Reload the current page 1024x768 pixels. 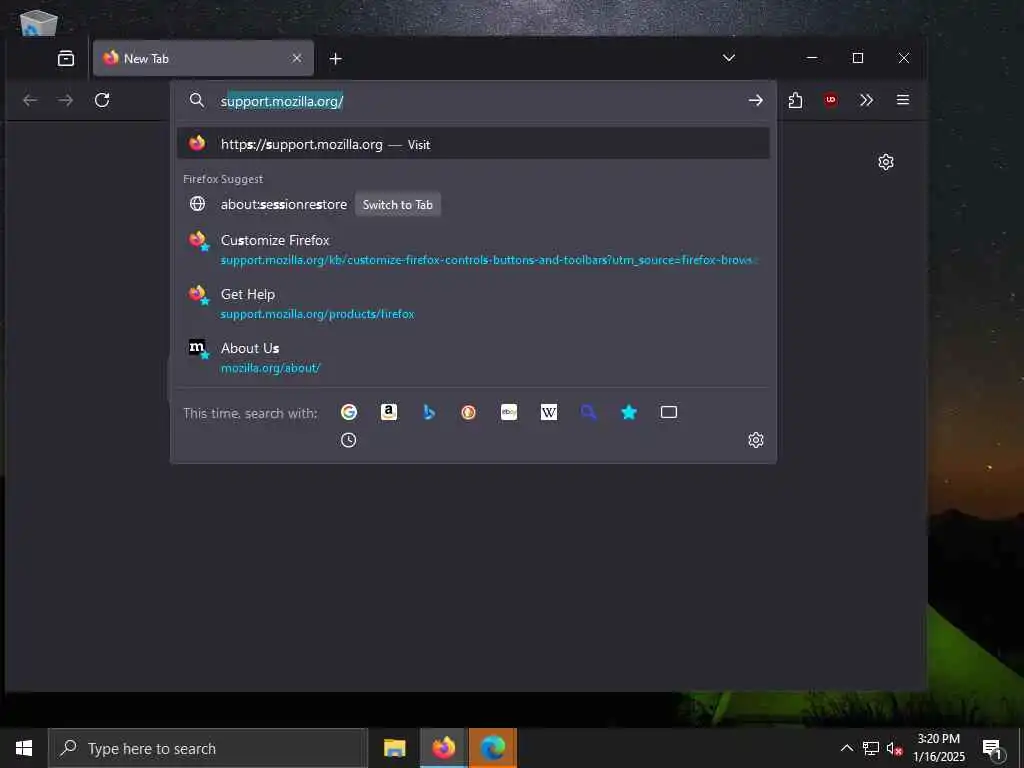pyautogui.click(x=102, y=100)
